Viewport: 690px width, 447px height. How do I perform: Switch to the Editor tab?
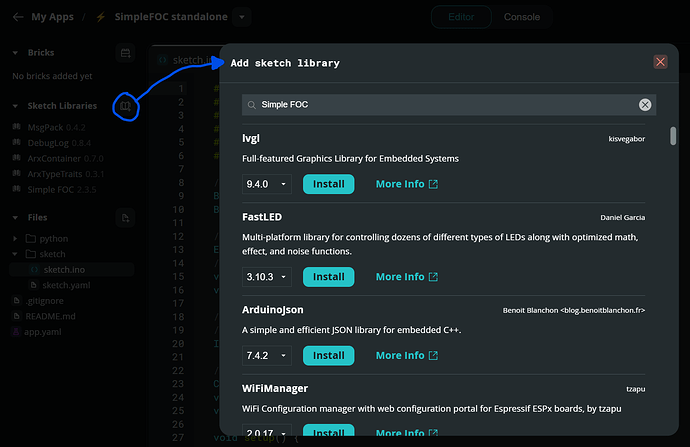click(x=461, y=17)
